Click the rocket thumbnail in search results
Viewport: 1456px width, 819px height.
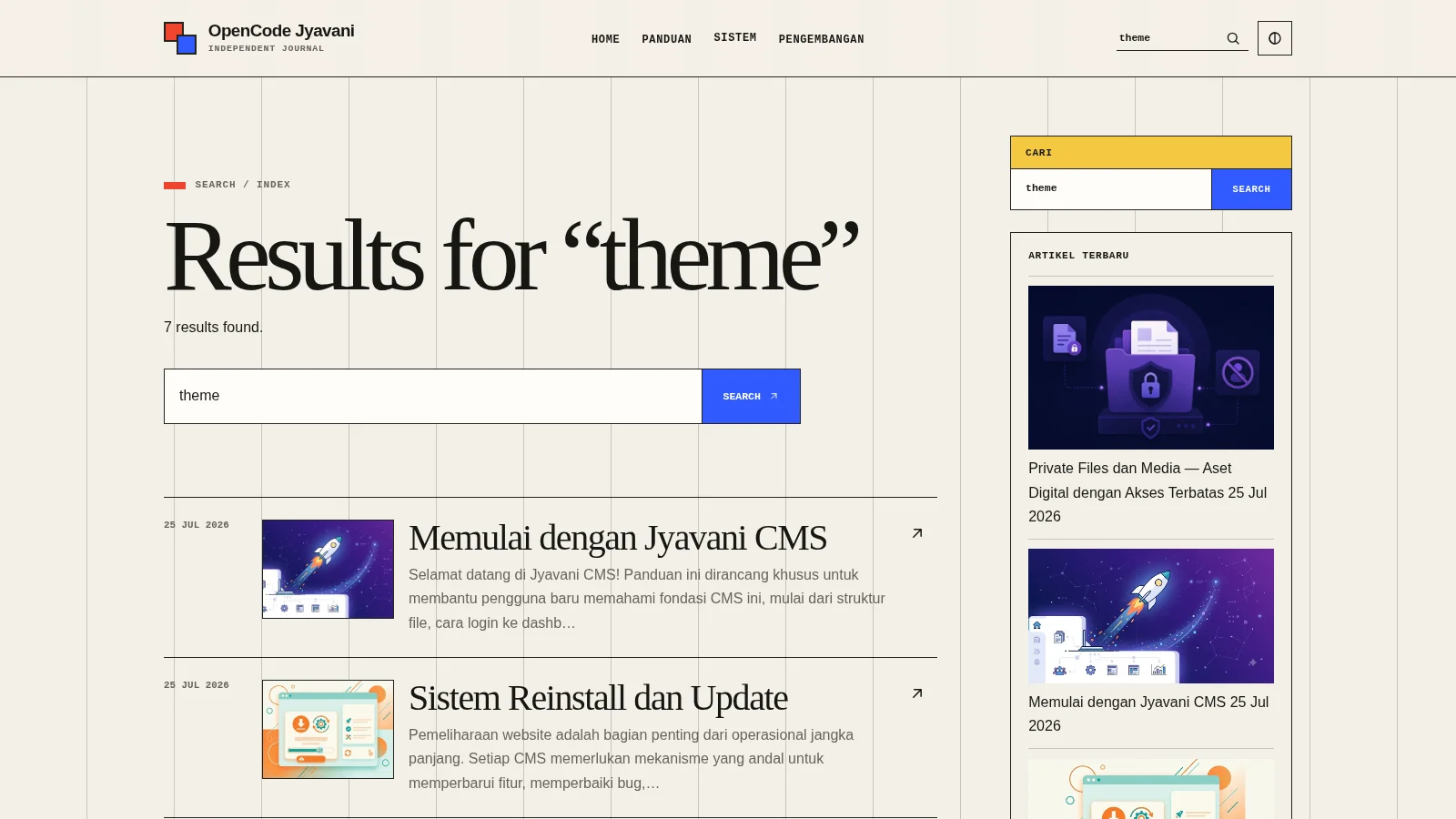click(328, 569)
